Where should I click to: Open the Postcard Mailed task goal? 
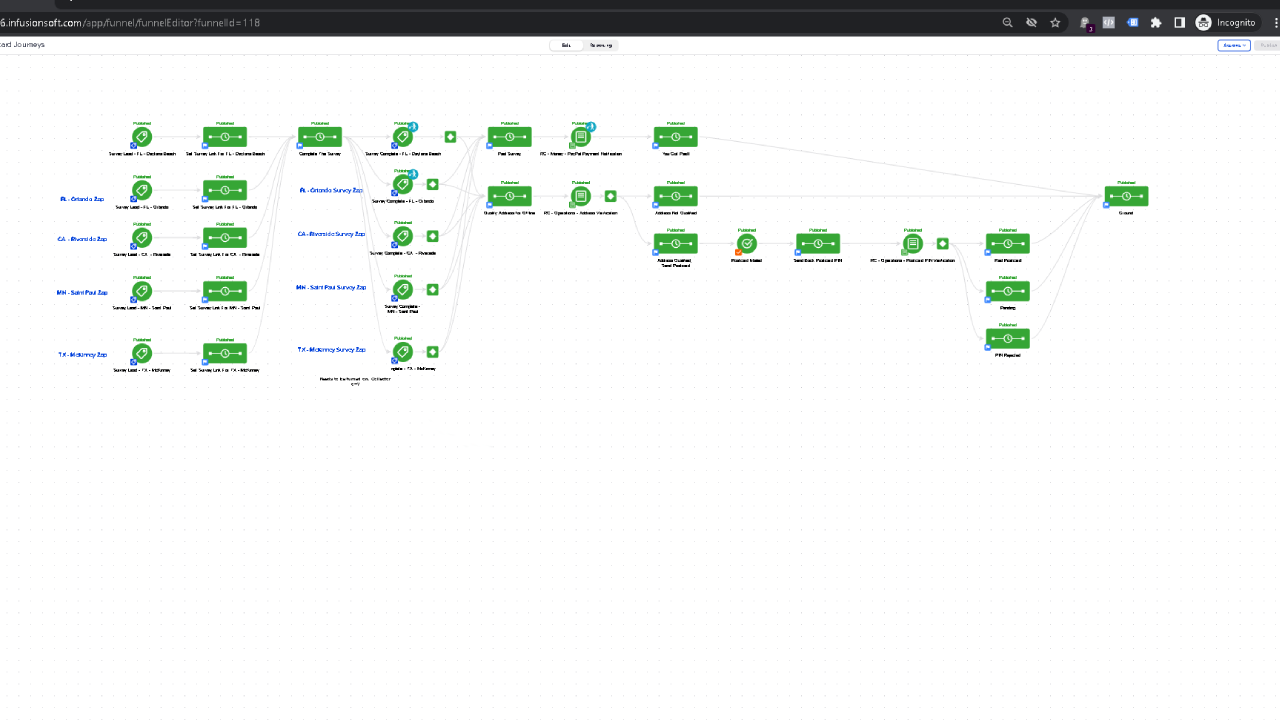tap(747, 244)
